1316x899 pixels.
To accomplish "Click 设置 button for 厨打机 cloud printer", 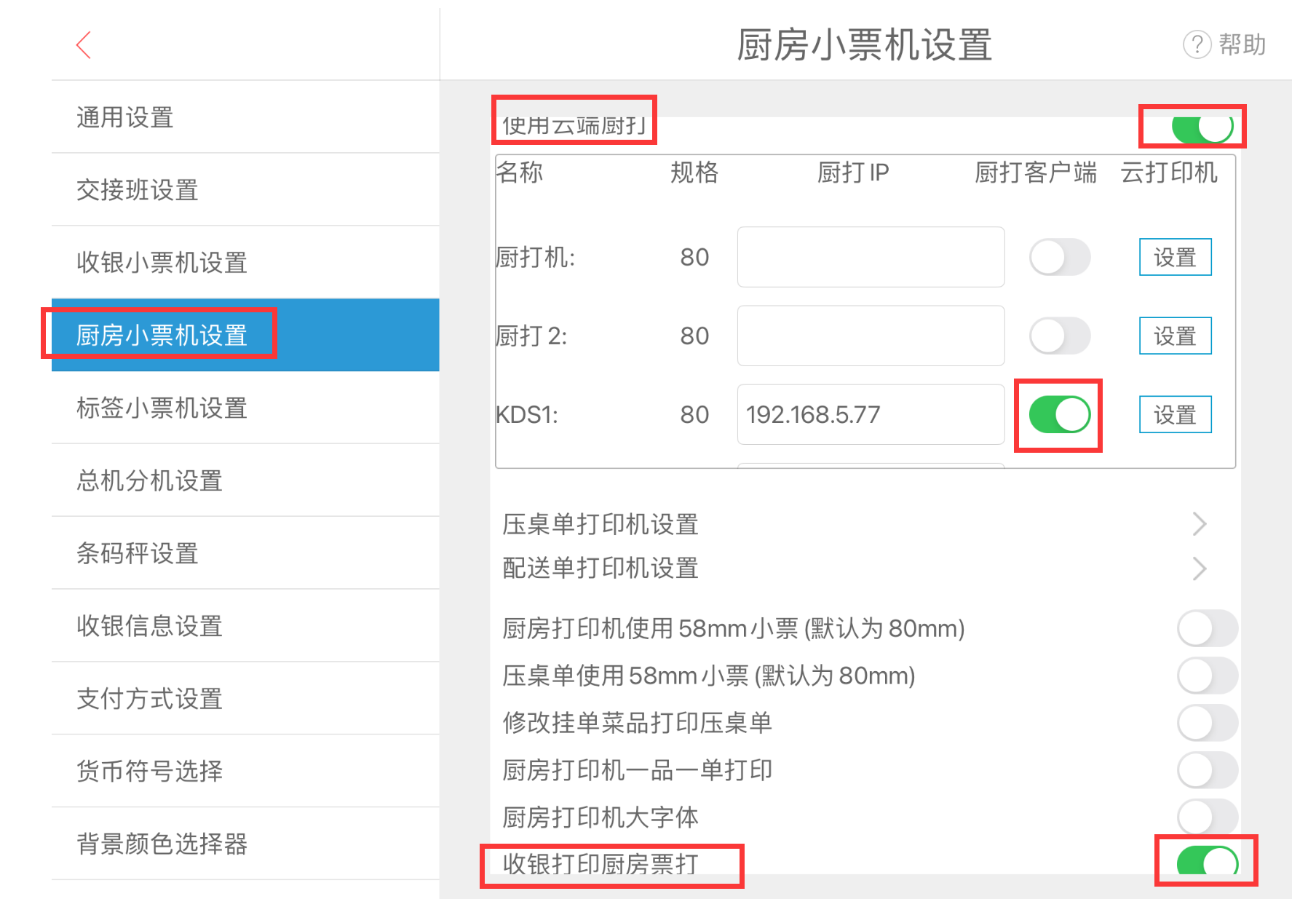I will [1176, 257].
